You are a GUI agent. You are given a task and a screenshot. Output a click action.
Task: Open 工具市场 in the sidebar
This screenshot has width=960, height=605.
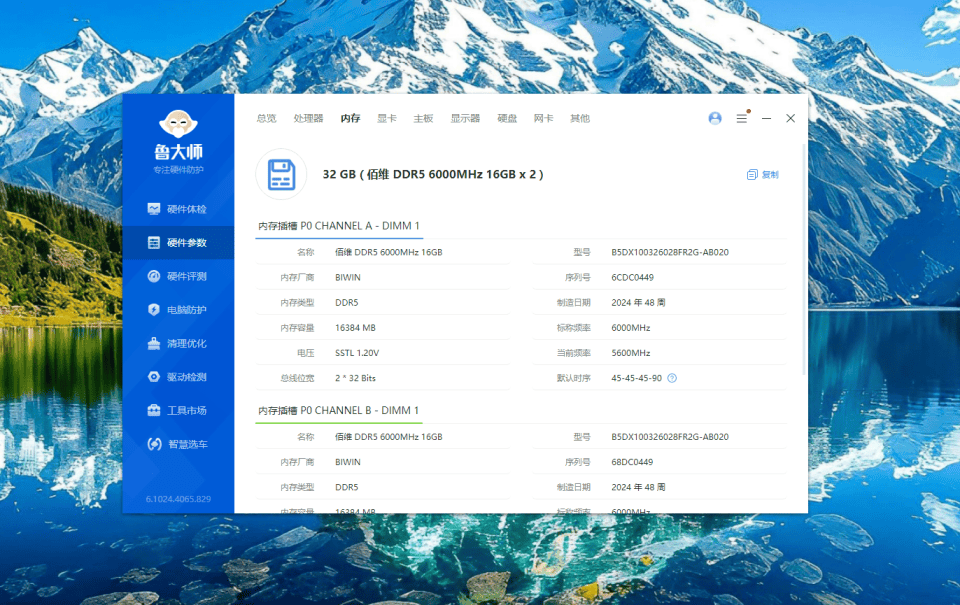click(178, 410)
